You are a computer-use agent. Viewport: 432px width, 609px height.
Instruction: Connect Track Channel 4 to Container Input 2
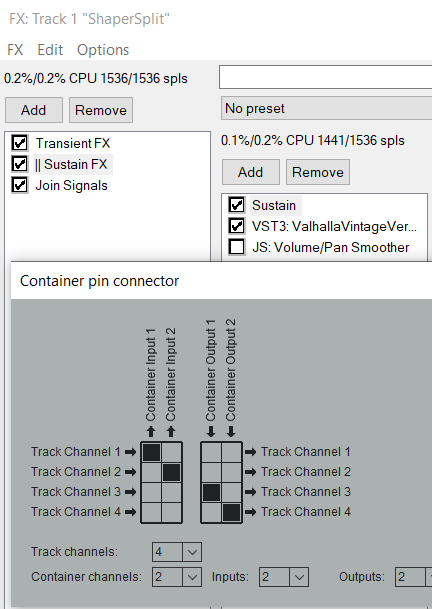[172, 513]
